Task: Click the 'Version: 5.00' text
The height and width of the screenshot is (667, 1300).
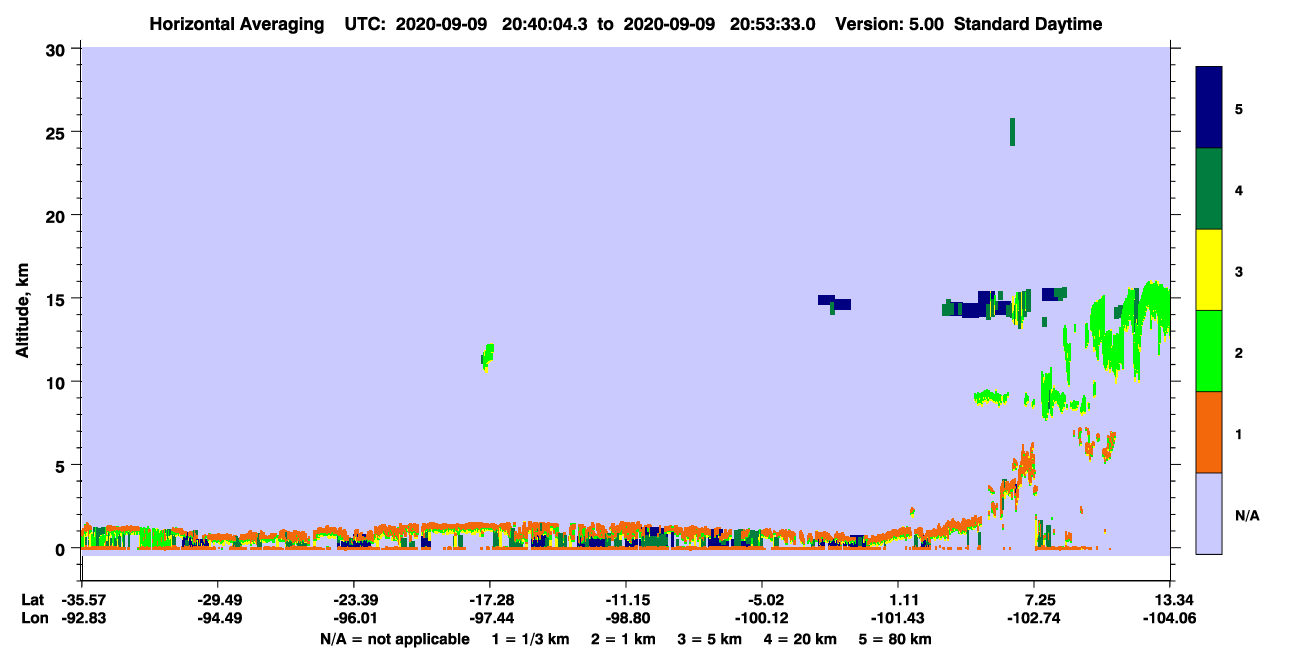Action: [x=890, y=24]
